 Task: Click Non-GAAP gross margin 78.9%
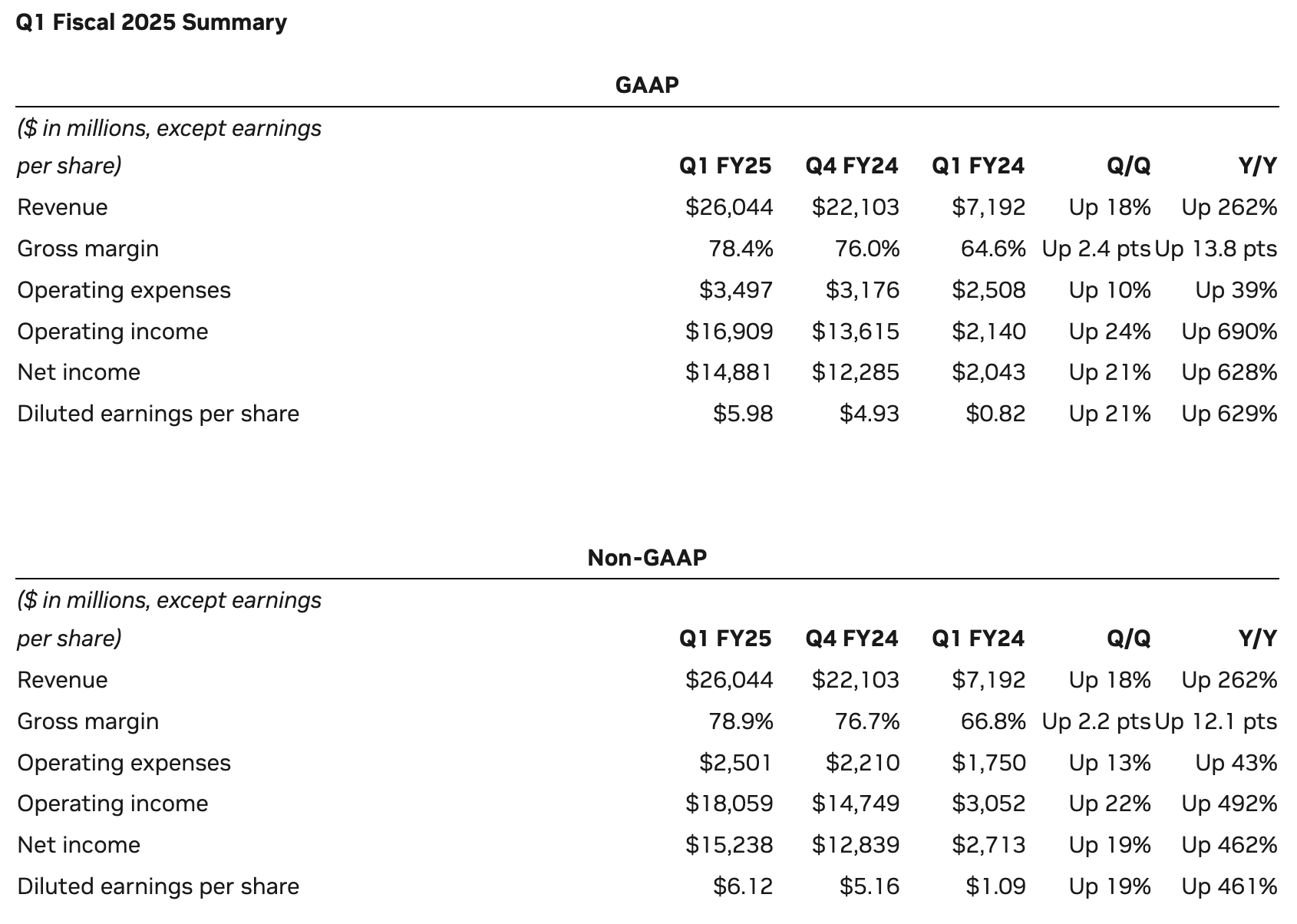coord(741,721)
